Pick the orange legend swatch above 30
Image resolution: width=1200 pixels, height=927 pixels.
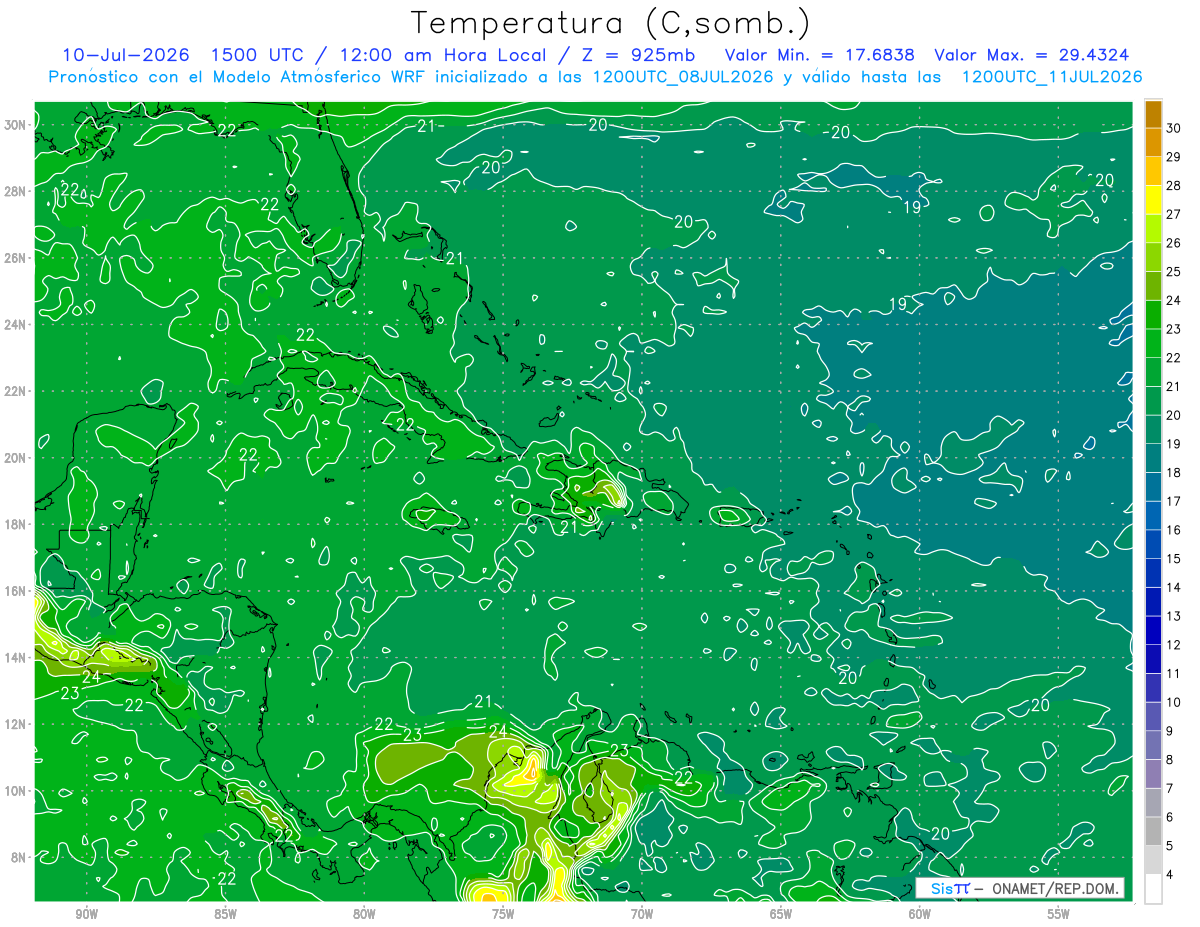pyautogui.click(x=1153, y=114)
